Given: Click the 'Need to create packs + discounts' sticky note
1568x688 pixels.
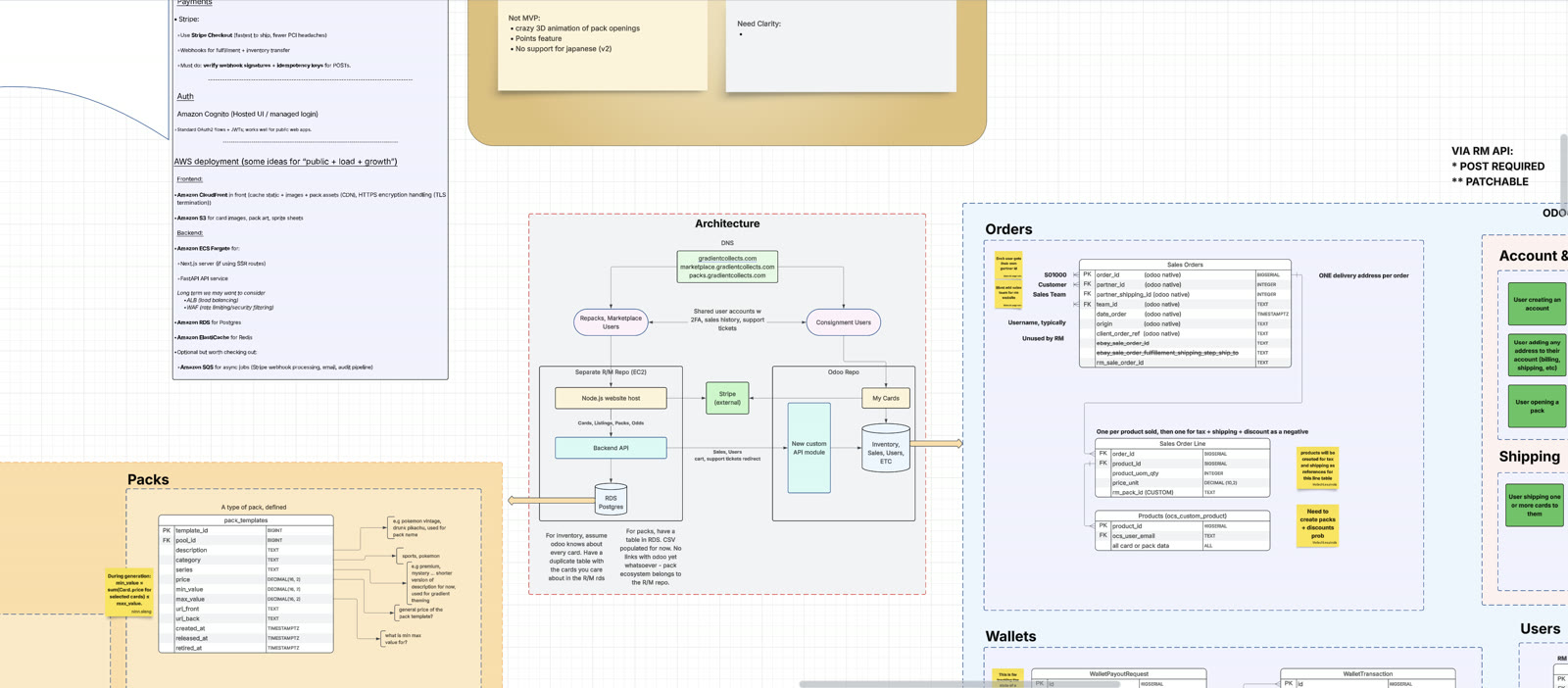Looking at the screenshot, I should (x=1317, y=525).
